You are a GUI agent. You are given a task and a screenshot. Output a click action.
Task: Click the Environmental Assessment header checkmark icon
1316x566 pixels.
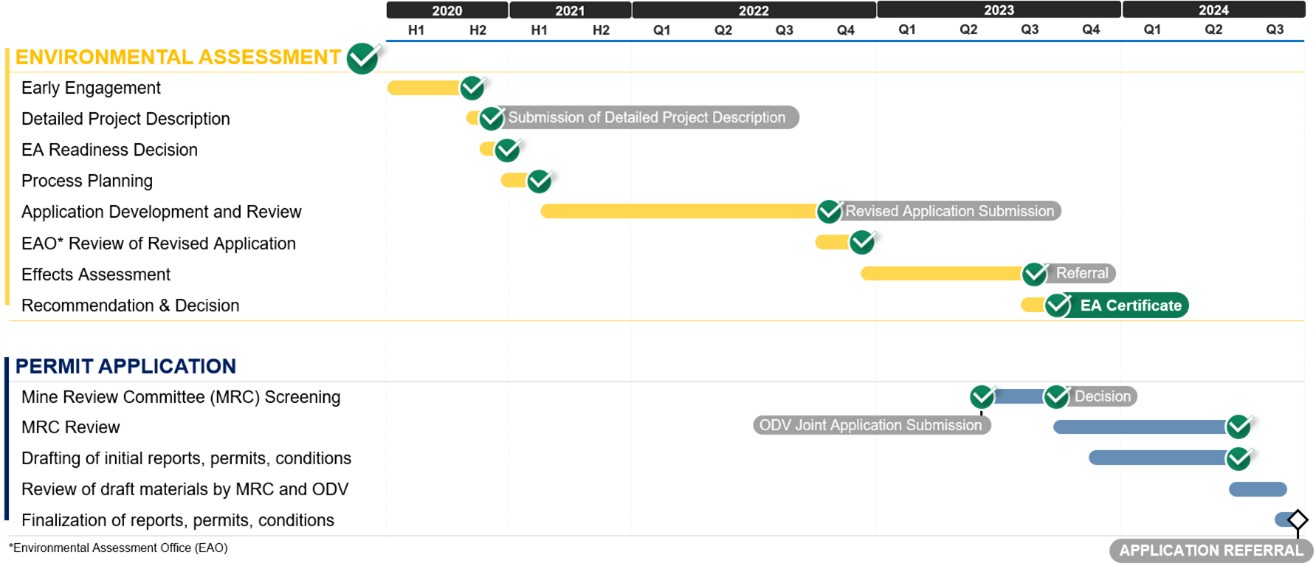click(x=362, y=59)
